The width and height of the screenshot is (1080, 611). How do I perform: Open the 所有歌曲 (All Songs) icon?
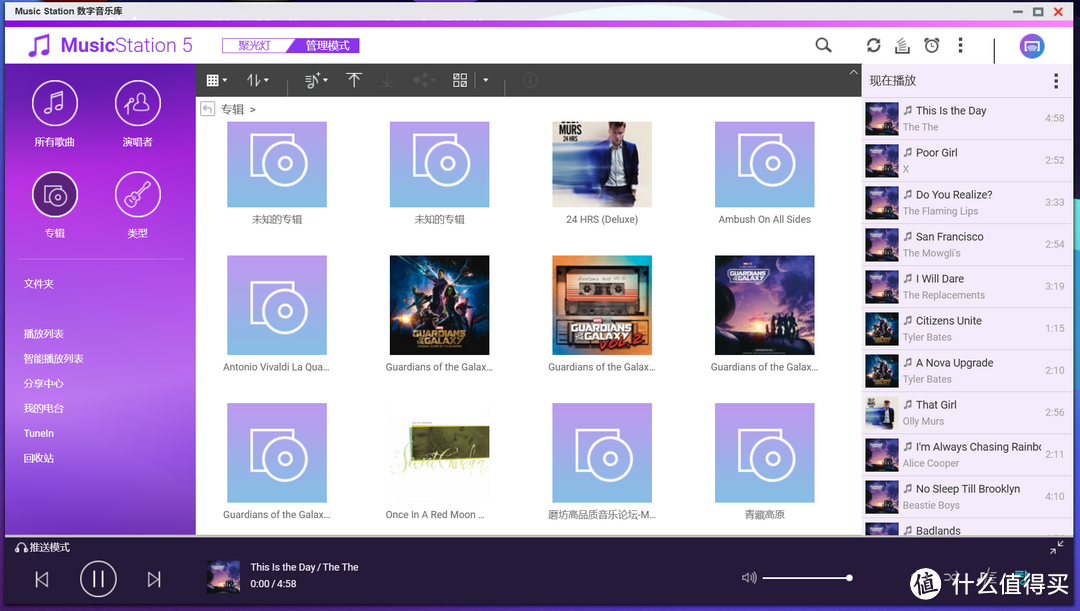tap(55, 104)
